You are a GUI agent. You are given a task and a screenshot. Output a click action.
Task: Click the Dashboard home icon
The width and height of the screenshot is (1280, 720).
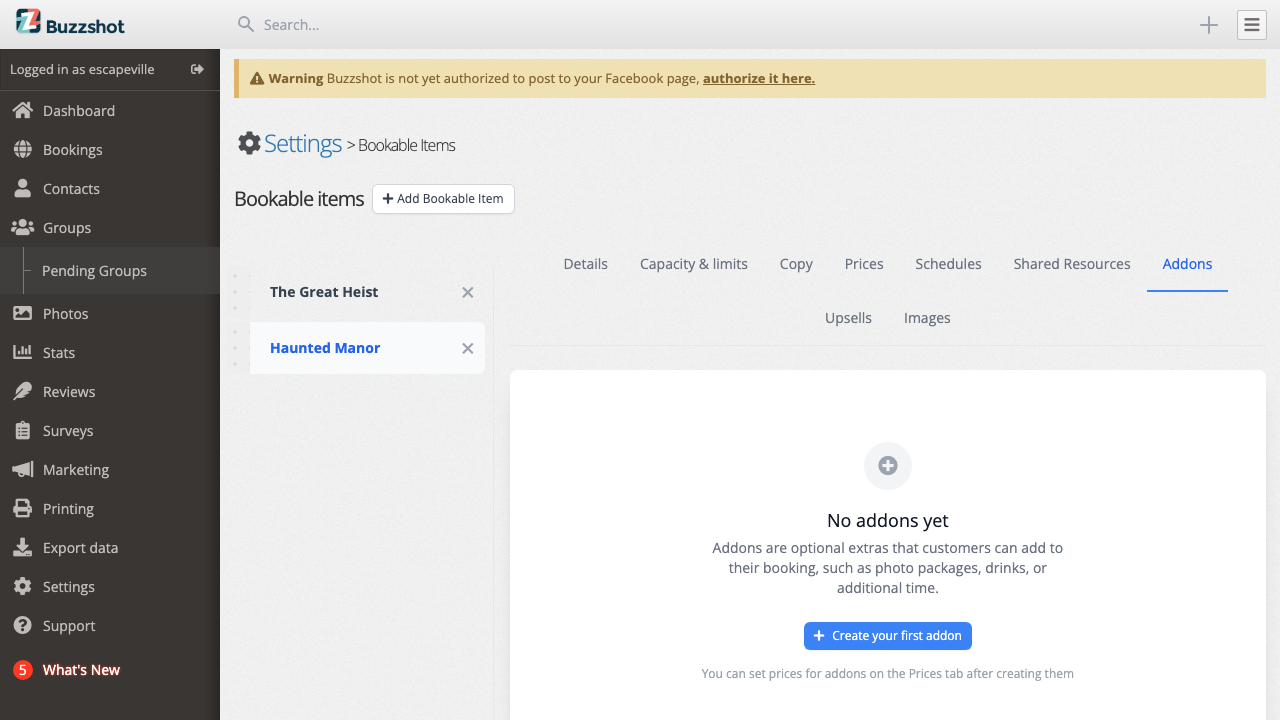(x=22, y=110)
